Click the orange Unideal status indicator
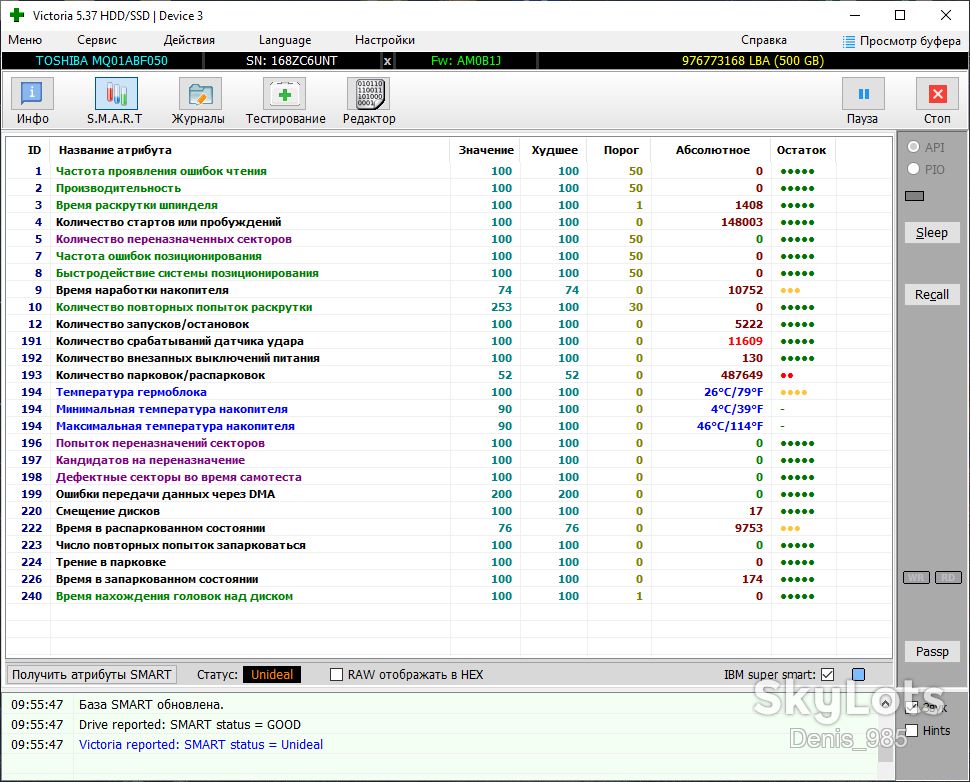 272,674
